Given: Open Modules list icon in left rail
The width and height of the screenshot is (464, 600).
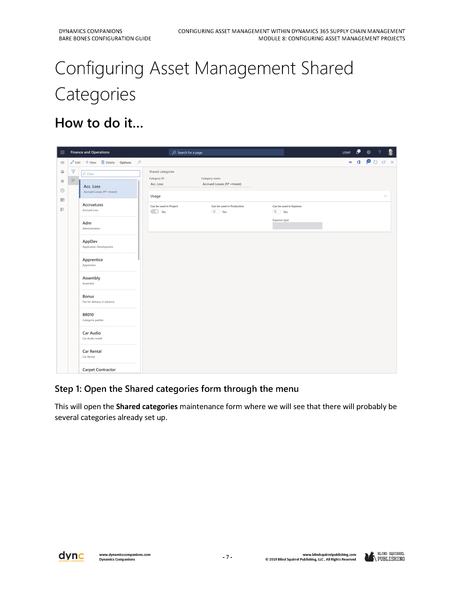Looking at the screenshot, I should [62, 209].
